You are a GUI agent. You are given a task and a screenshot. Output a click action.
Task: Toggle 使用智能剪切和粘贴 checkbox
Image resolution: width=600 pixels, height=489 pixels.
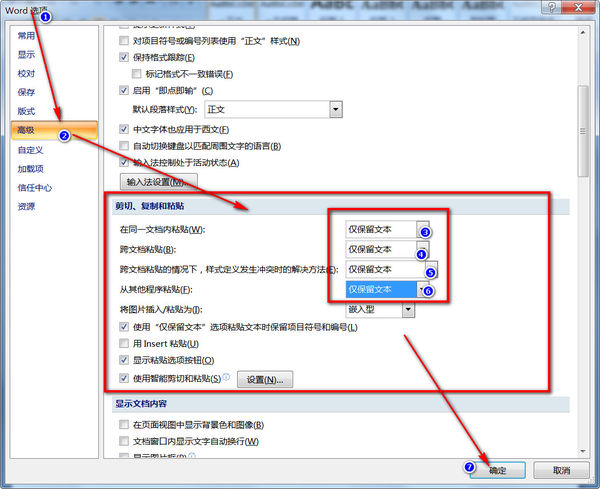click(x=124, y=378)
